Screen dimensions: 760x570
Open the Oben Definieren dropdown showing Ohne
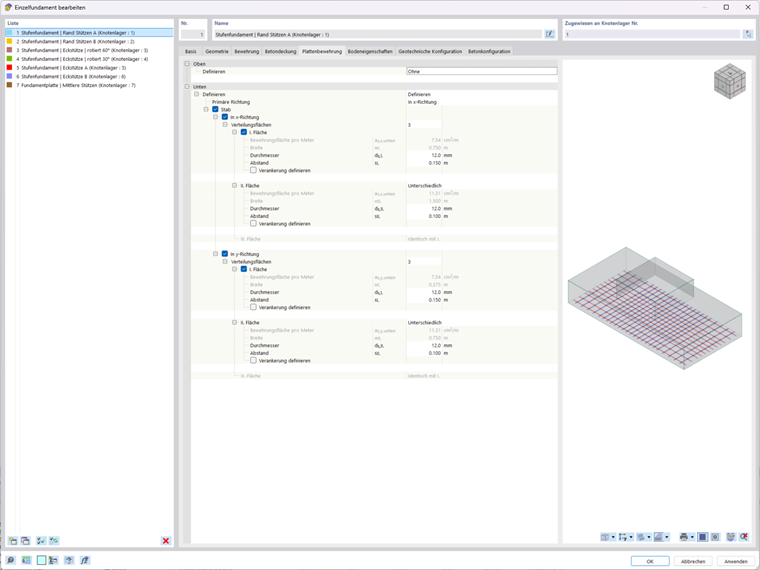pyautogui.click(x=481, y=71)
